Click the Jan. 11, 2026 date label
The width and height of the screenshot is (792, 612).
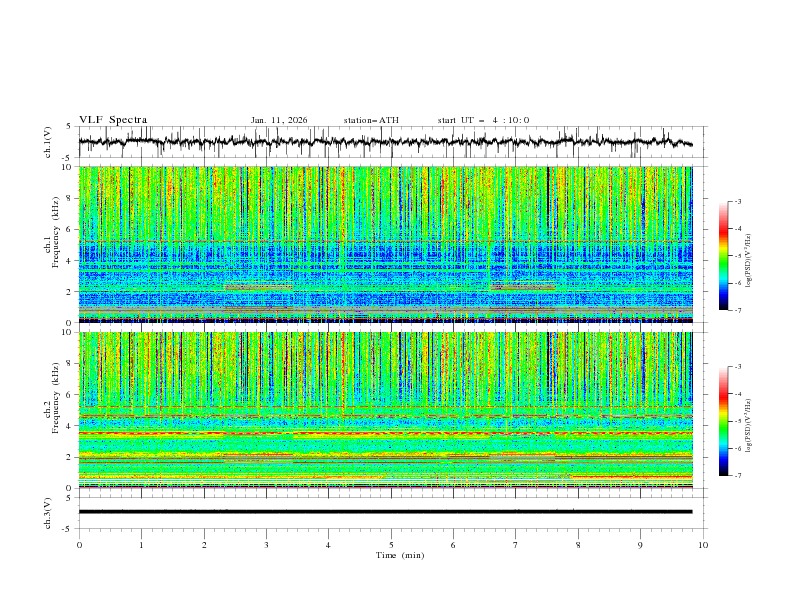pyautogui.click(x=279, y=120)
